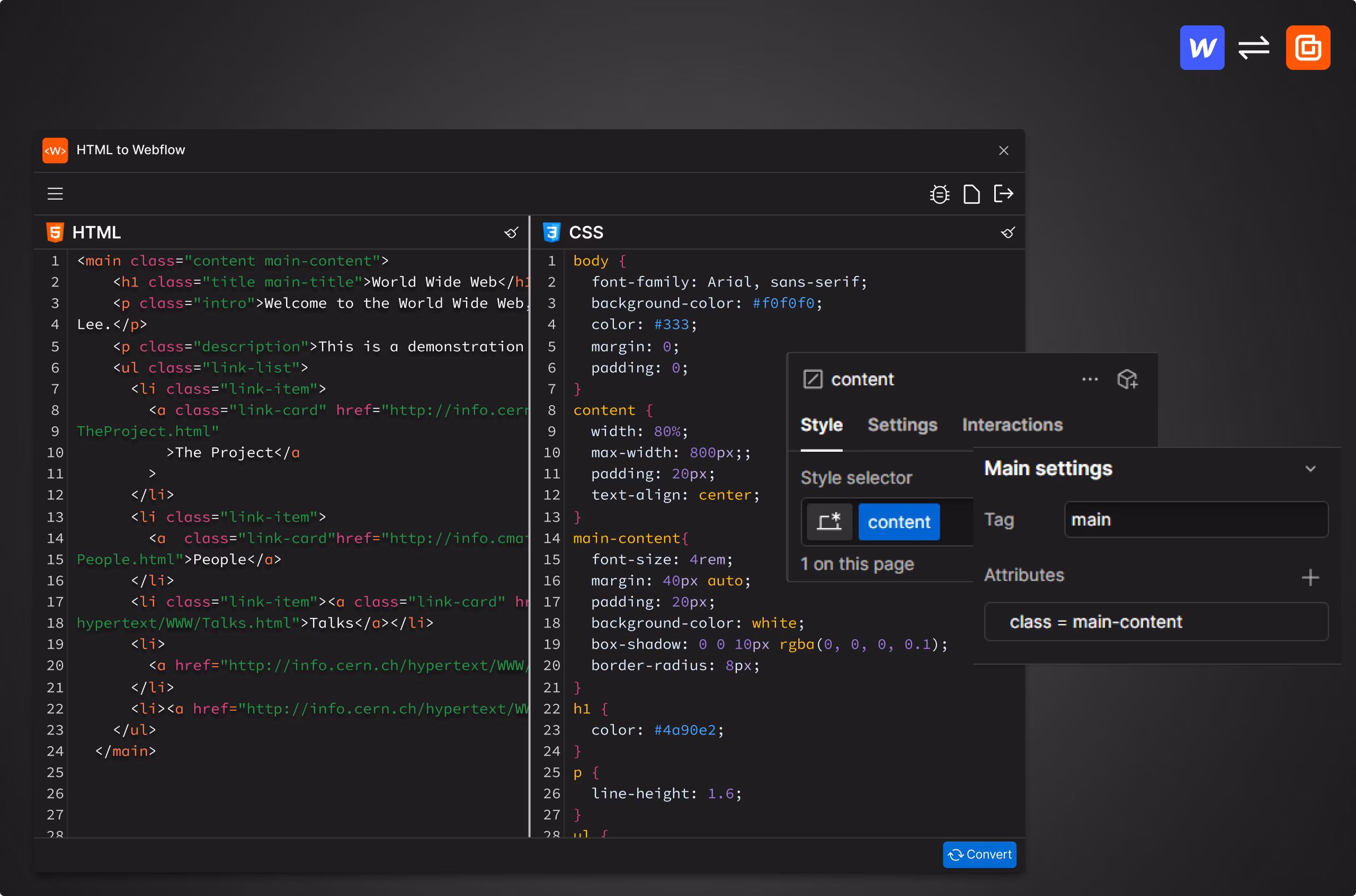The height and width of the screenshot is (896, 1356).
Task: Click the 'HTML' panel heading
Action: point(96,232)
